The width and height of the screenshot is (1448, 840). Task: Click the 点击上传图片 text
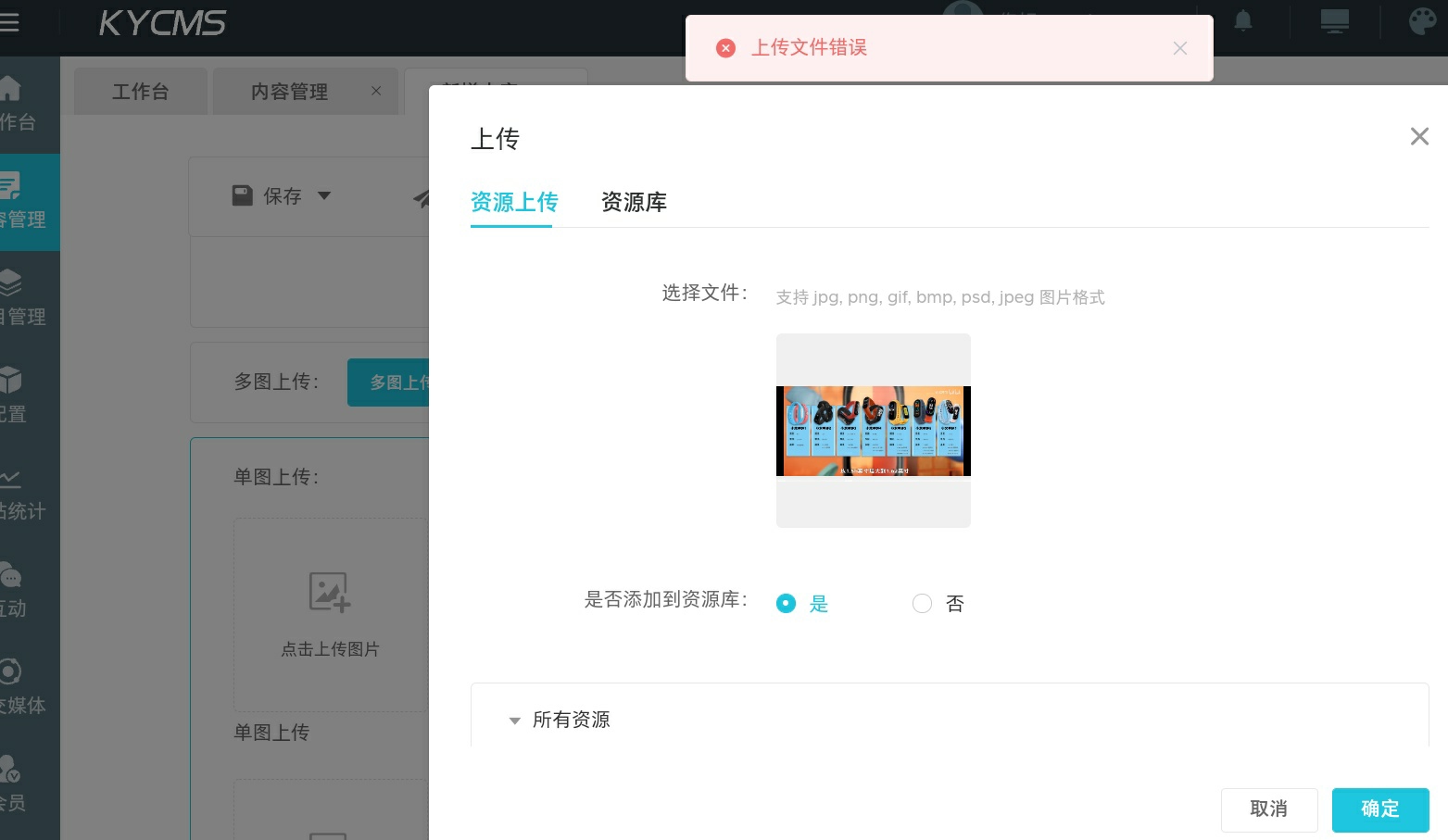coord(331,649)
